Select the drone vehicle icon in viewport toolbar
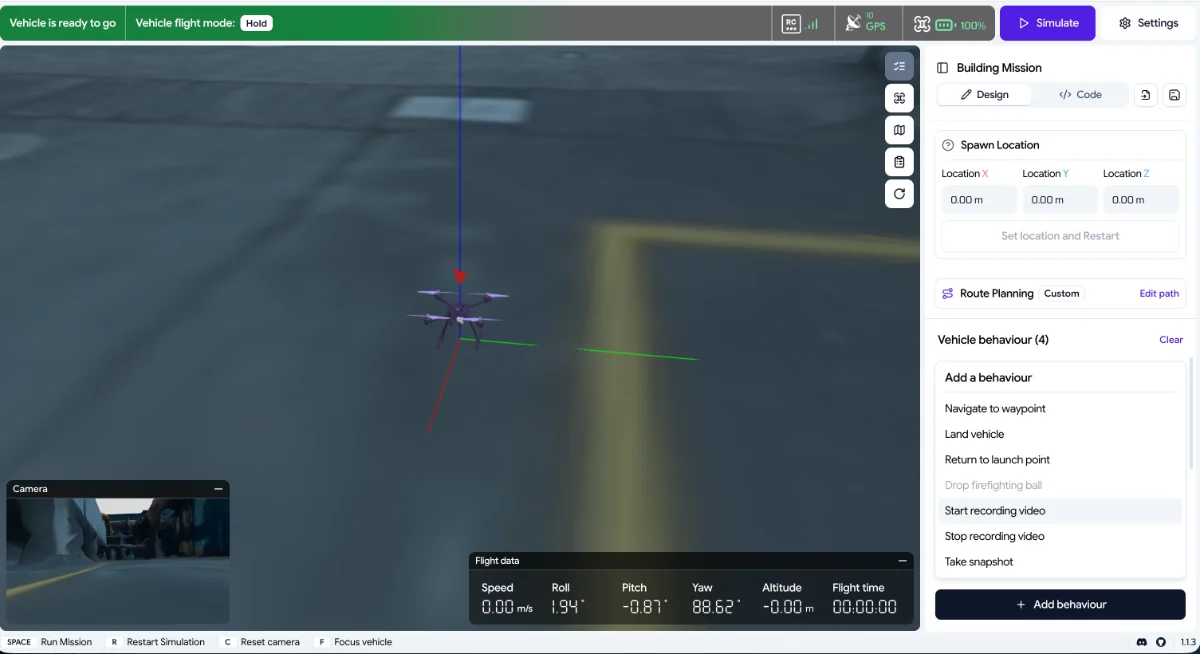Screen dimensions: 1200x654 coord(899,98)
